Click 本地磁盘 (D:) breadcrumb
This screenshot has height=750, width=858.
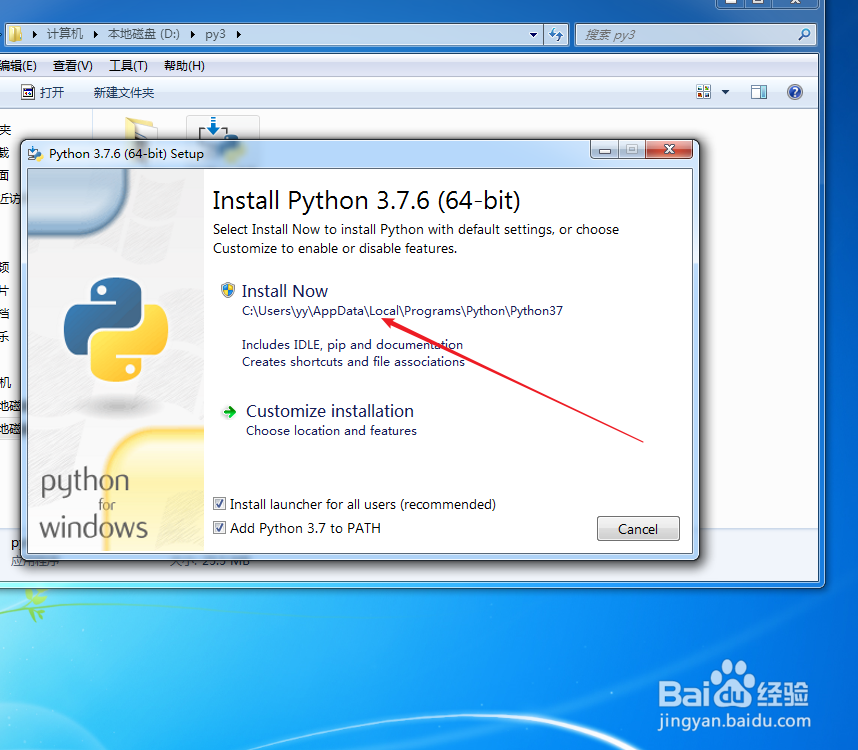tap(143, 34)
